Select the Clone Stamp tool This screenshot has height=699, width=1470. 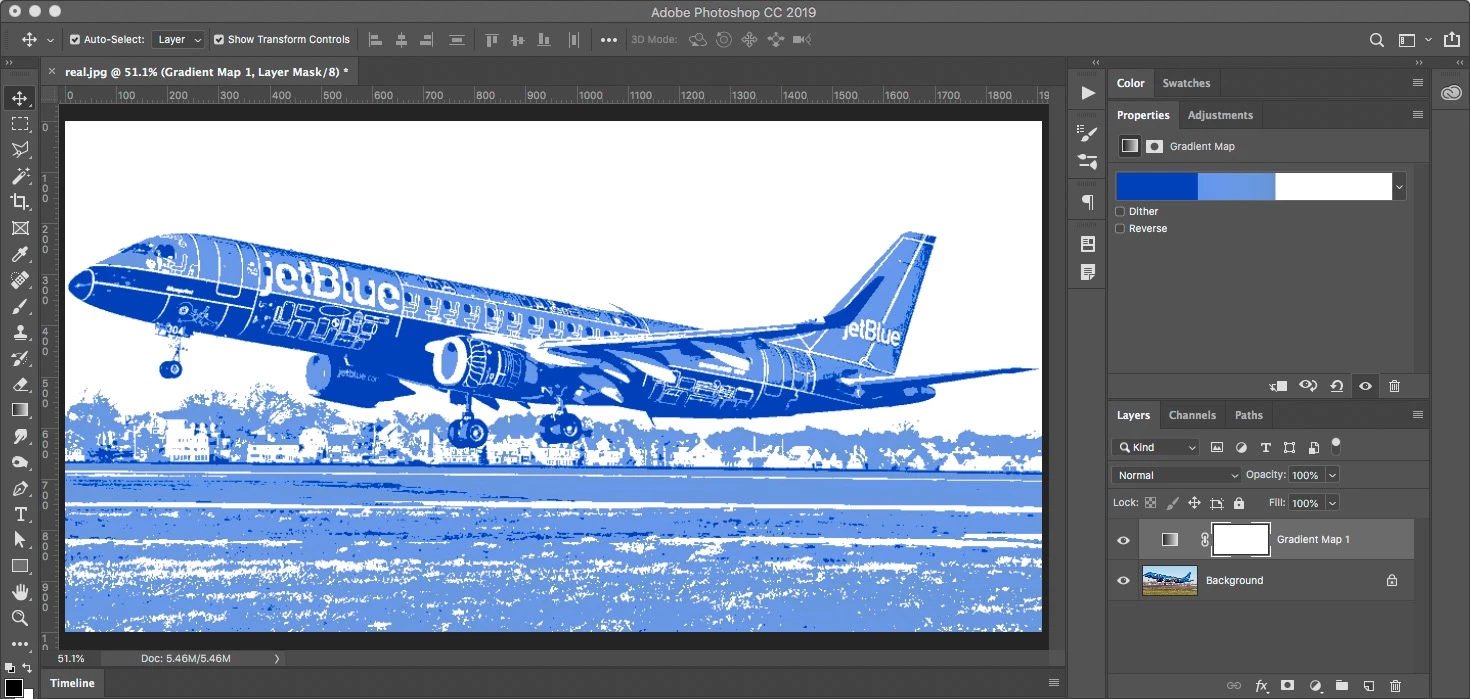20,332
